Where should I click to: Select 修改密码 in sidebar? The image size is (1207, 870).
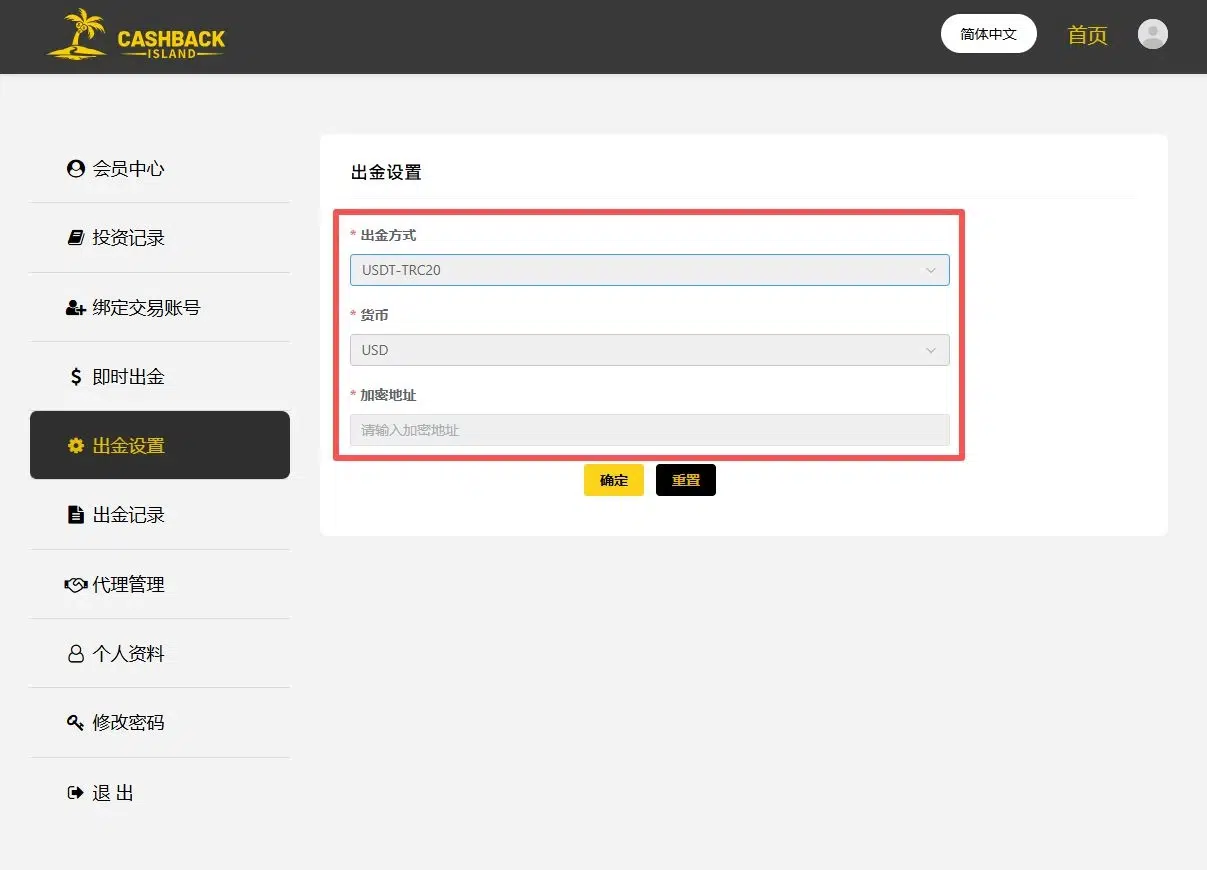coord(160,723)
